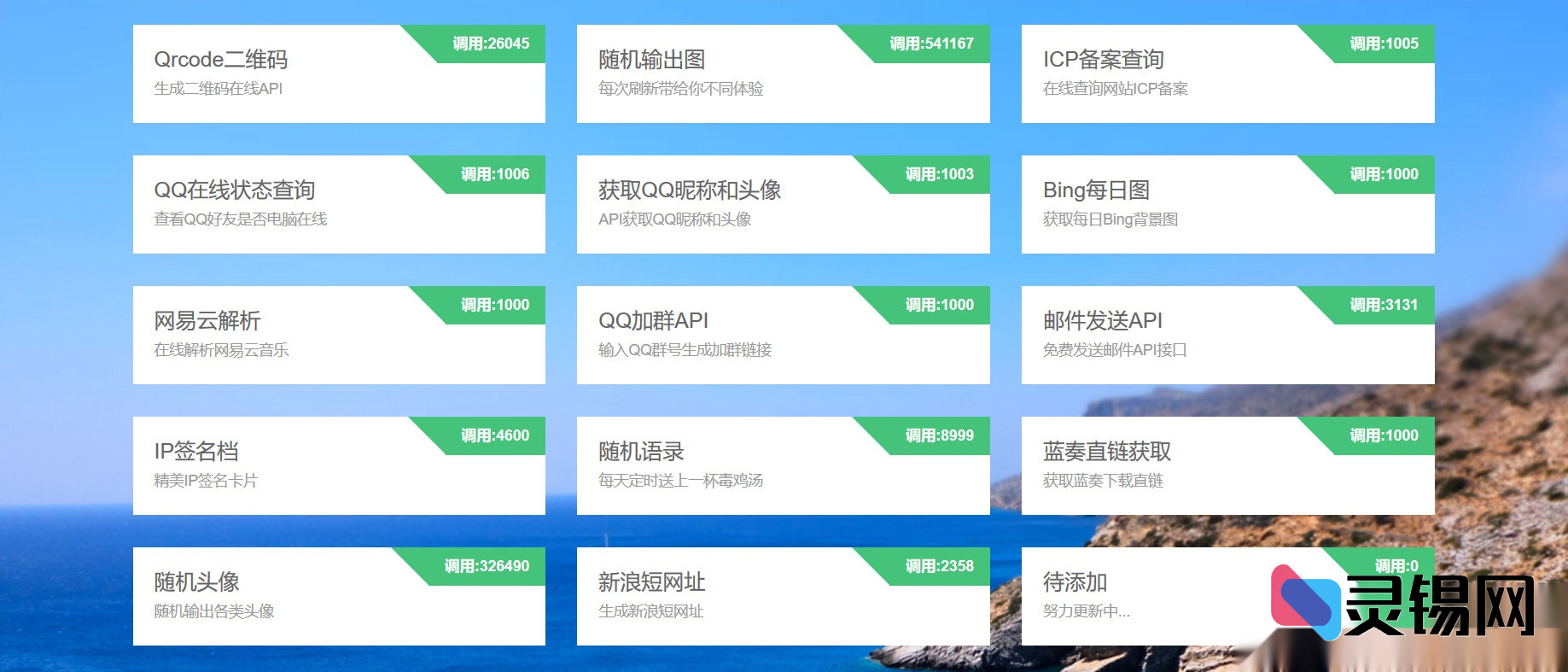
Task: Click the description API获取QQ昵称和头像
Action: click(674, 219)
